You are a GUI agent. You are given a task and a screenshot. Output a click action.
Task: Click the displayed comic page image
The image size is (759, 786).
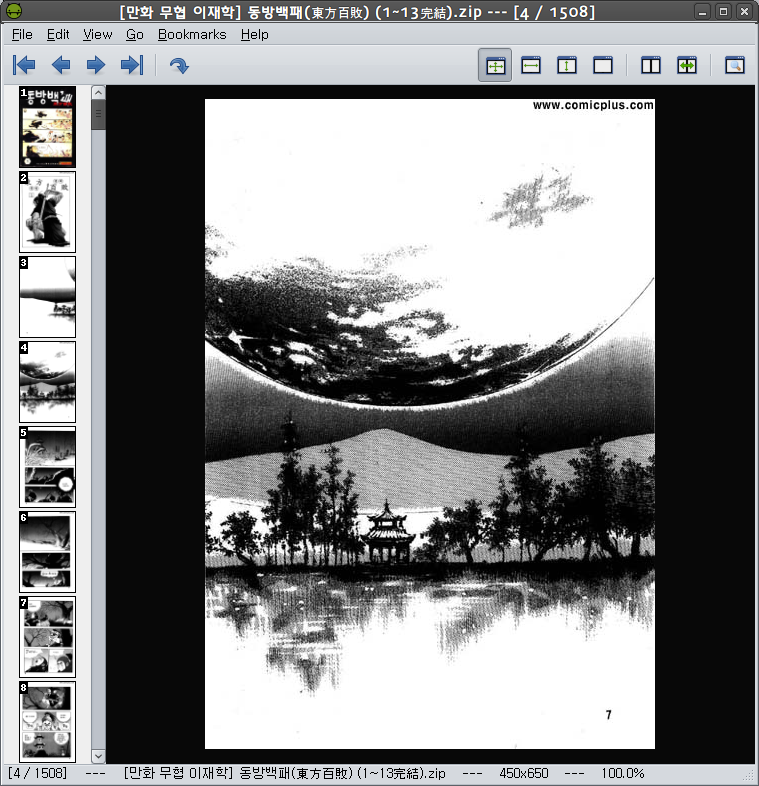coord(430,424)
